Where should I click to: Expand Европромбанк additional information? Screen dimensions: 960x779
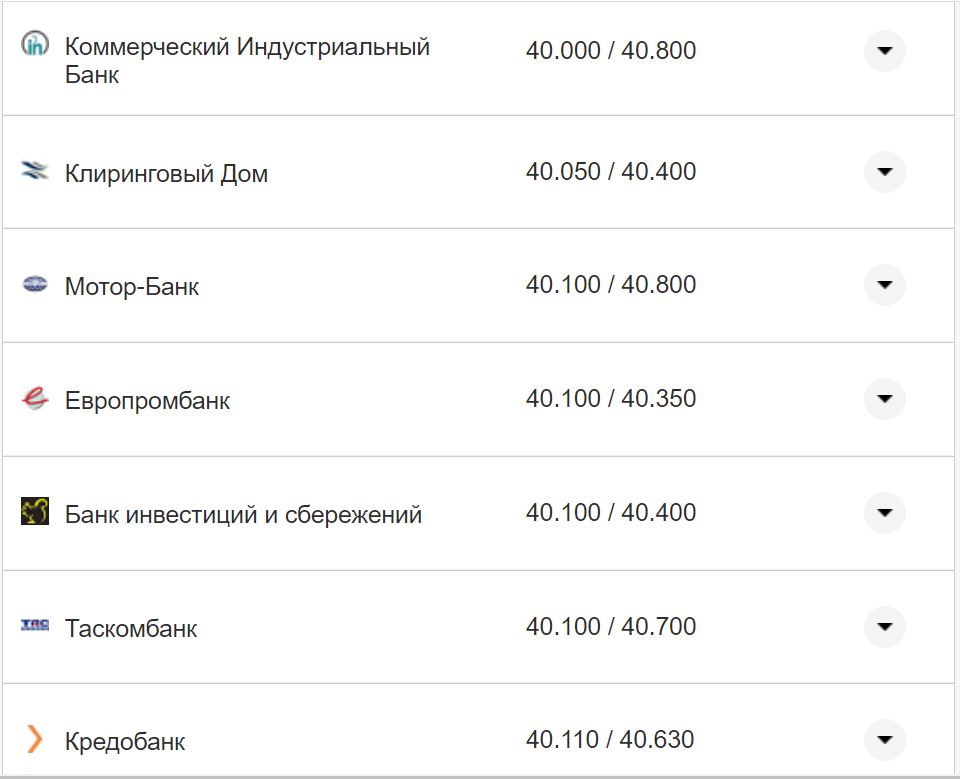pyautogui.click(x=884, y=398)
